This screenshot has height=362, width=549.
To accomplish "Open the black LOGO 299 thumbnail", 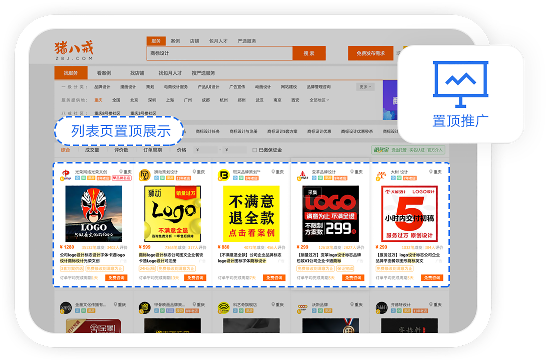I will tap(331, 214).
